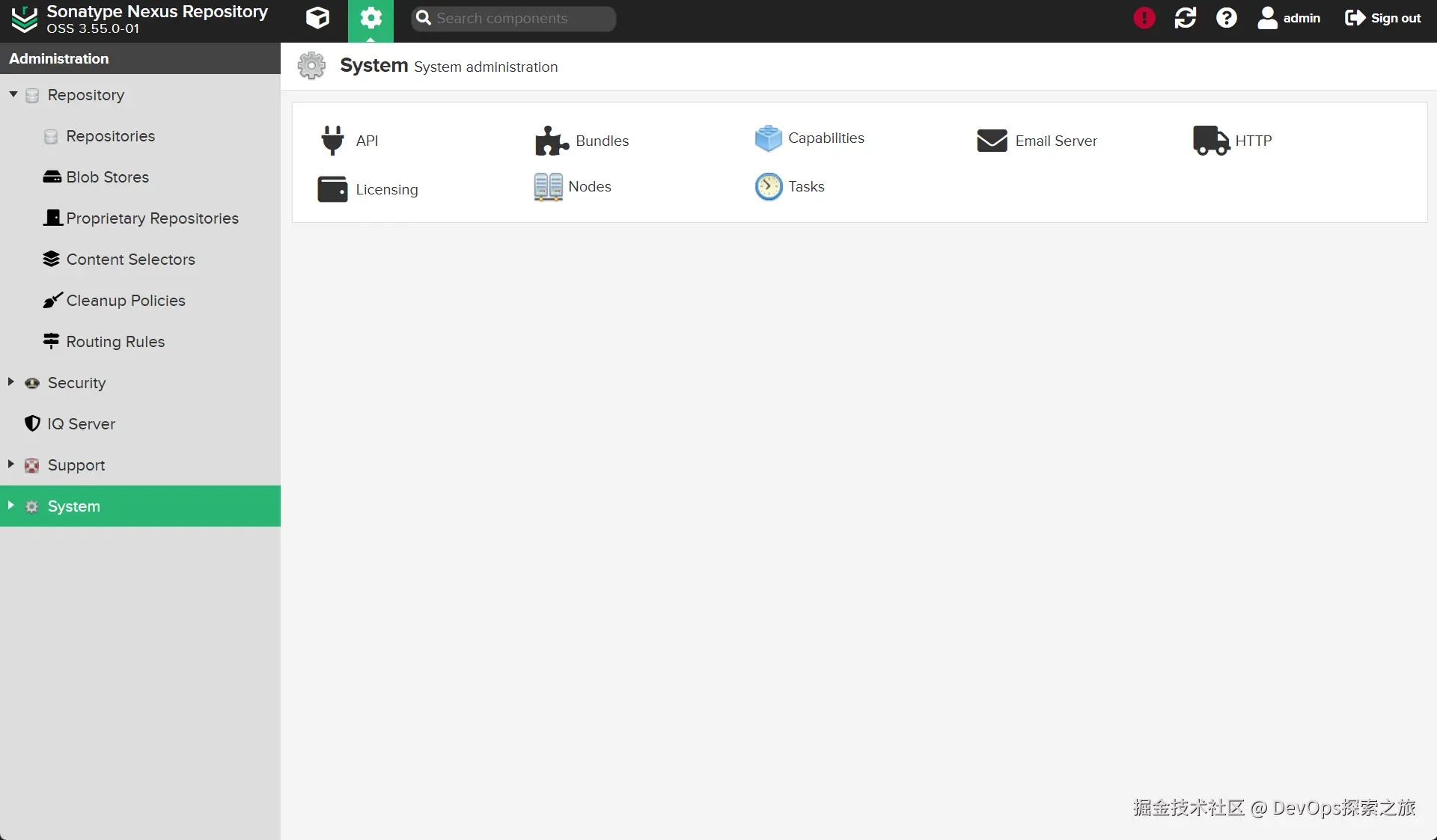The width and height of the screenshot is (1437, 840).
Task: Expand the Security tree section
Action: click(11, 382)
